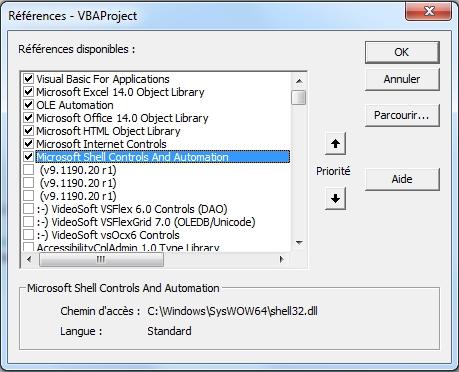Click the horizontal scroll right arrow

282,259
